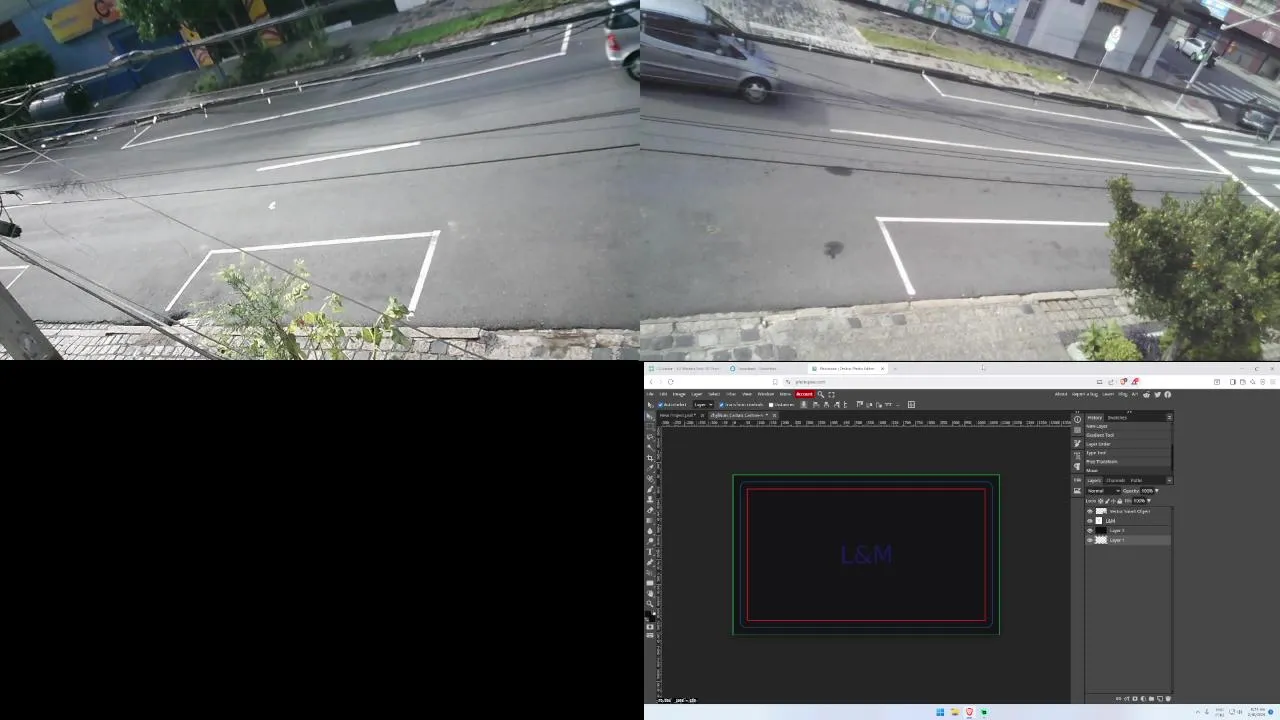Screen dimensions: 1280x720
Task: Click the red Account button
Action: click(x=804, y=394)
